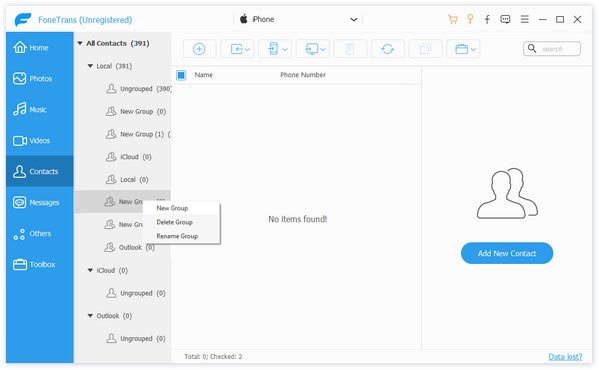Open import dropdown arrow

[x=248, y=50]
